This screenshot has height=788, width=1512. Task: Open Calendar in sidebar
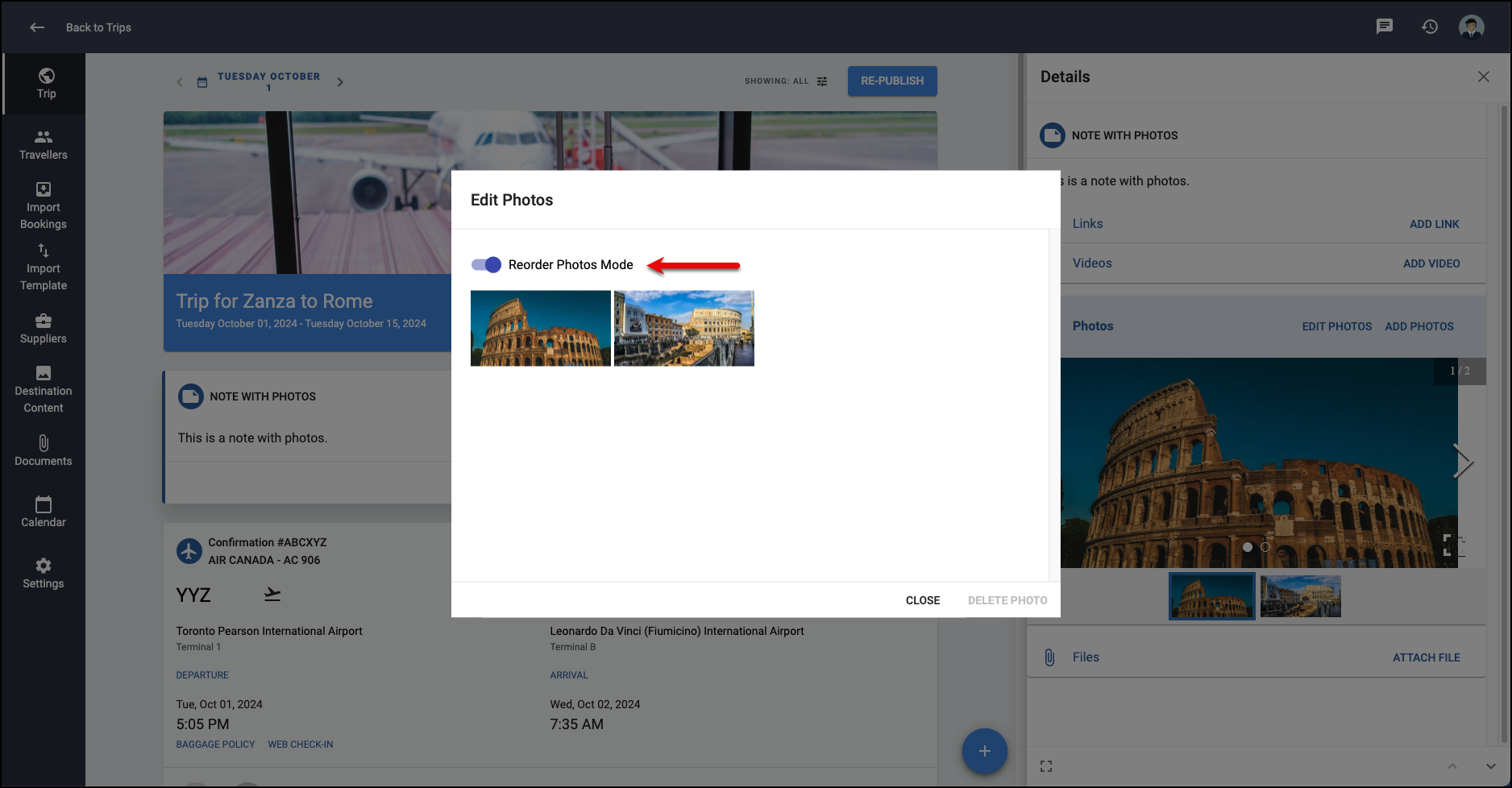(x=44, y=512)
